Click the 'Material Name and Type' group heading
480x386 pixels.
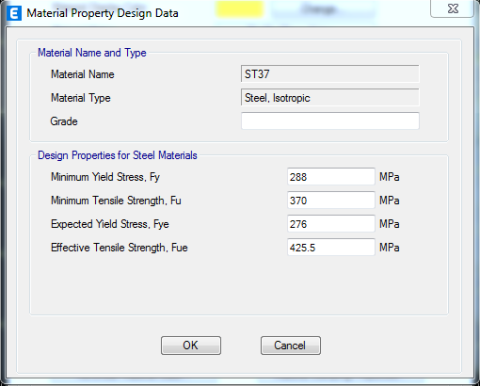(92, 53)
